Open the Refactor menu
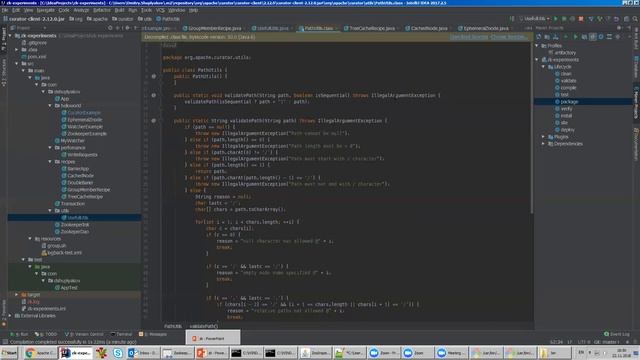This screenshot has height=360, width=640. [x=102, y=10]
